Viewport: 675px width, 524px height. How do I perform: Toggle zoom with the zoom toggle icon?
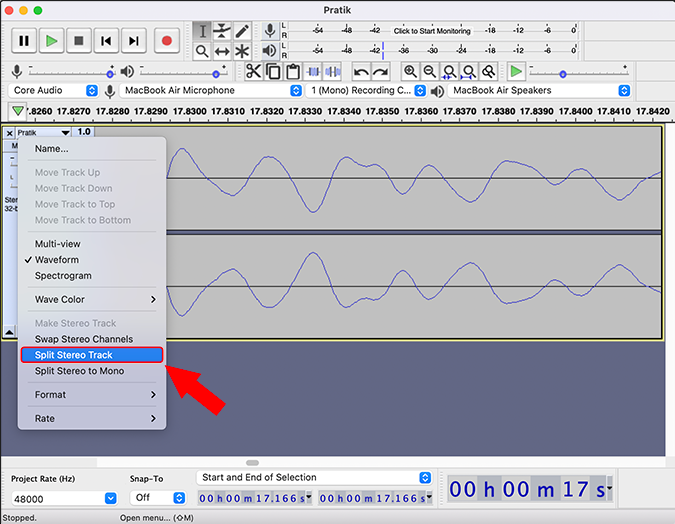coord(489,71)
